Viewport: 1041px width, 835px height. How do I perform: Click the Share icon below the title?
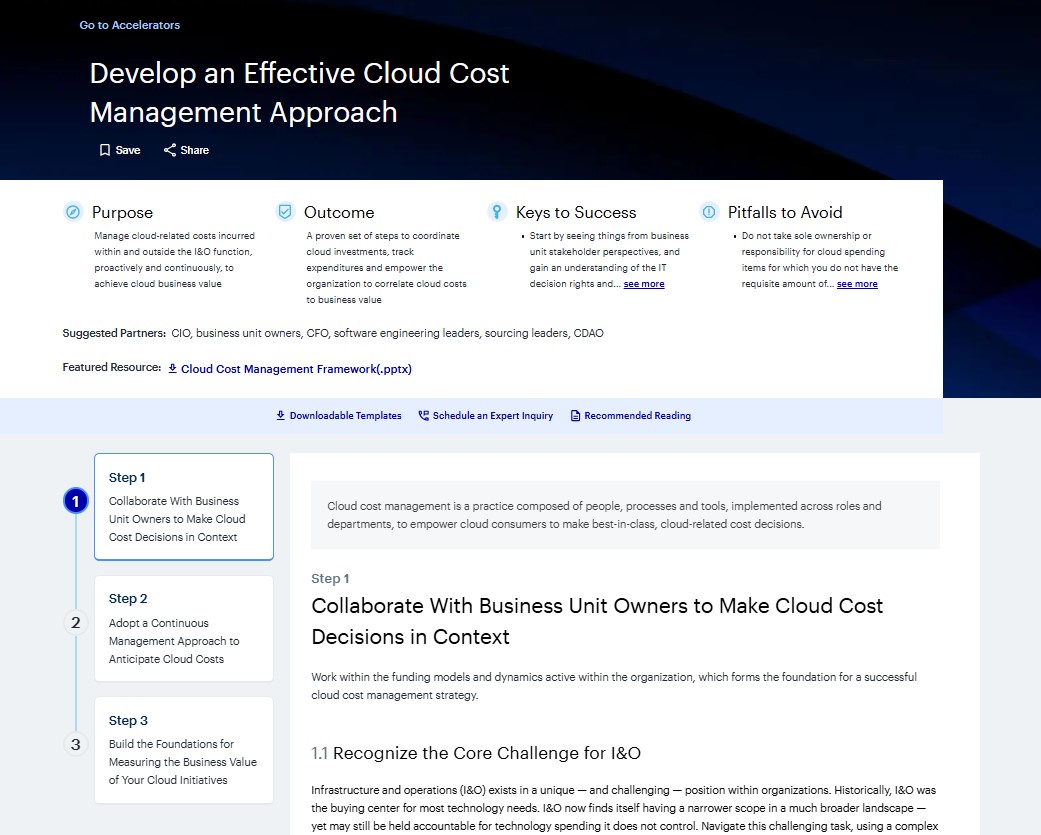tap(170, 149)
